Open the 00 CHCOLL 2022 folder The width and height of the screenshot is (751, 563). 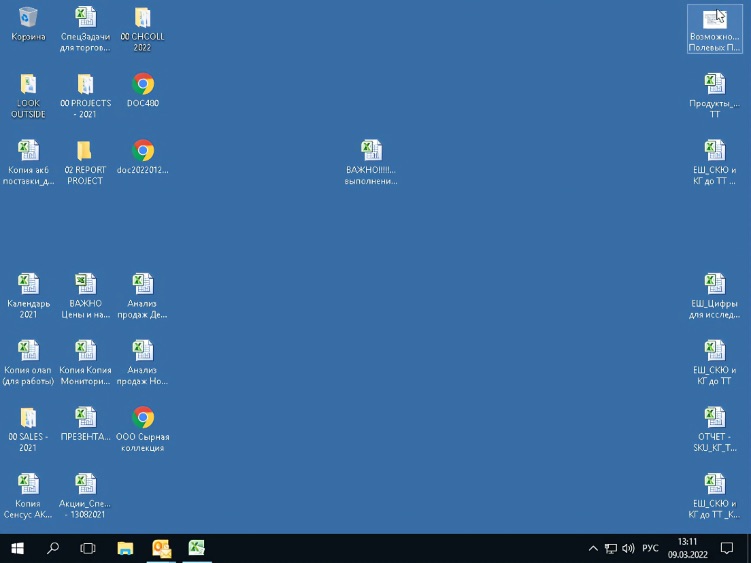(142, 18)
